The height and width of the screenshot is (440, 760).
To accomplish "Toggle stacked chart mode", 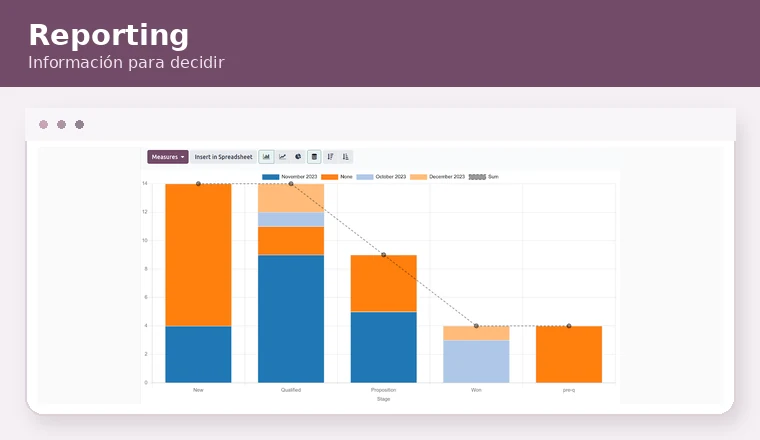I will coord(314,157).
